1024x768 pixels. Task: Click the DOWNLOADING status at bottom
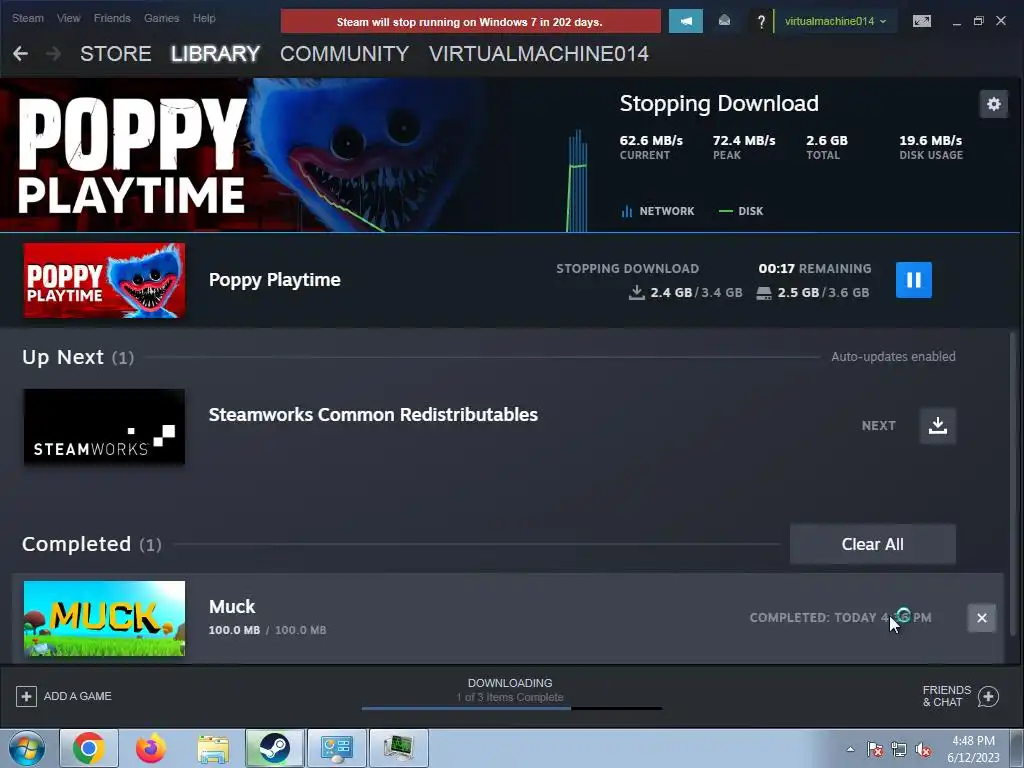pyautogui.click(x=510, y=683)
